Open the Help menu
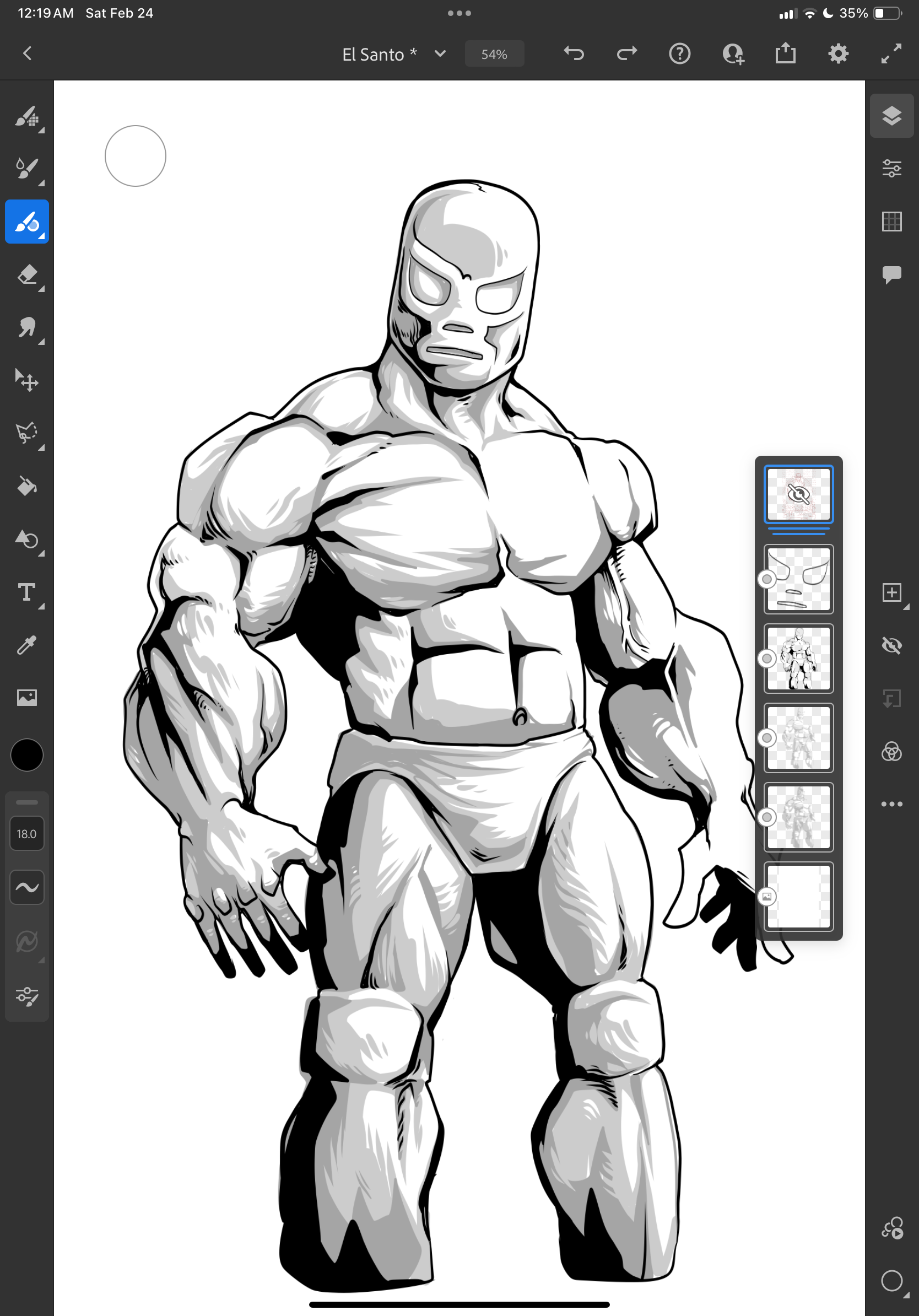Screen dimensions: 919x1316 [679, 54]
